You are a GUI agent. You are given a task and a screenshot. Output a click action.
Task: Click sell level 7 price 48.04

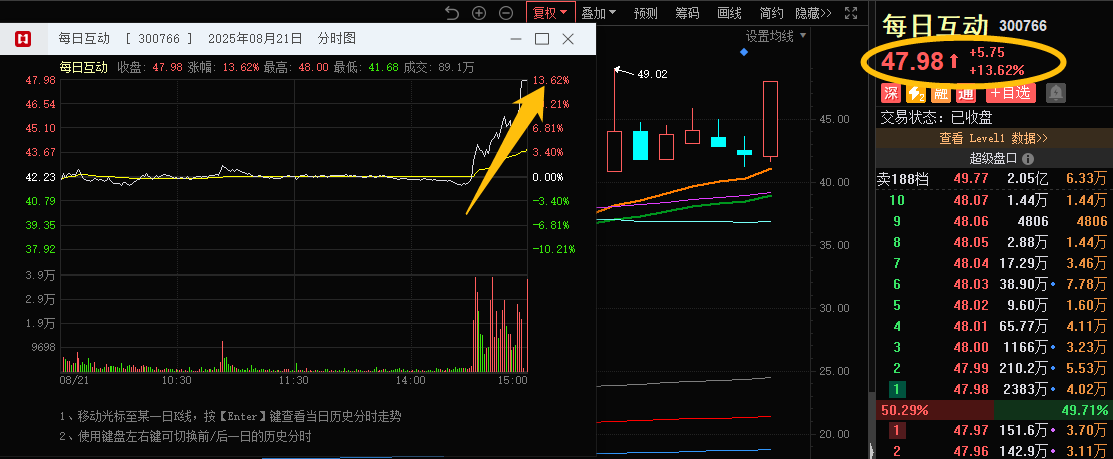click(x=972, y=263)
